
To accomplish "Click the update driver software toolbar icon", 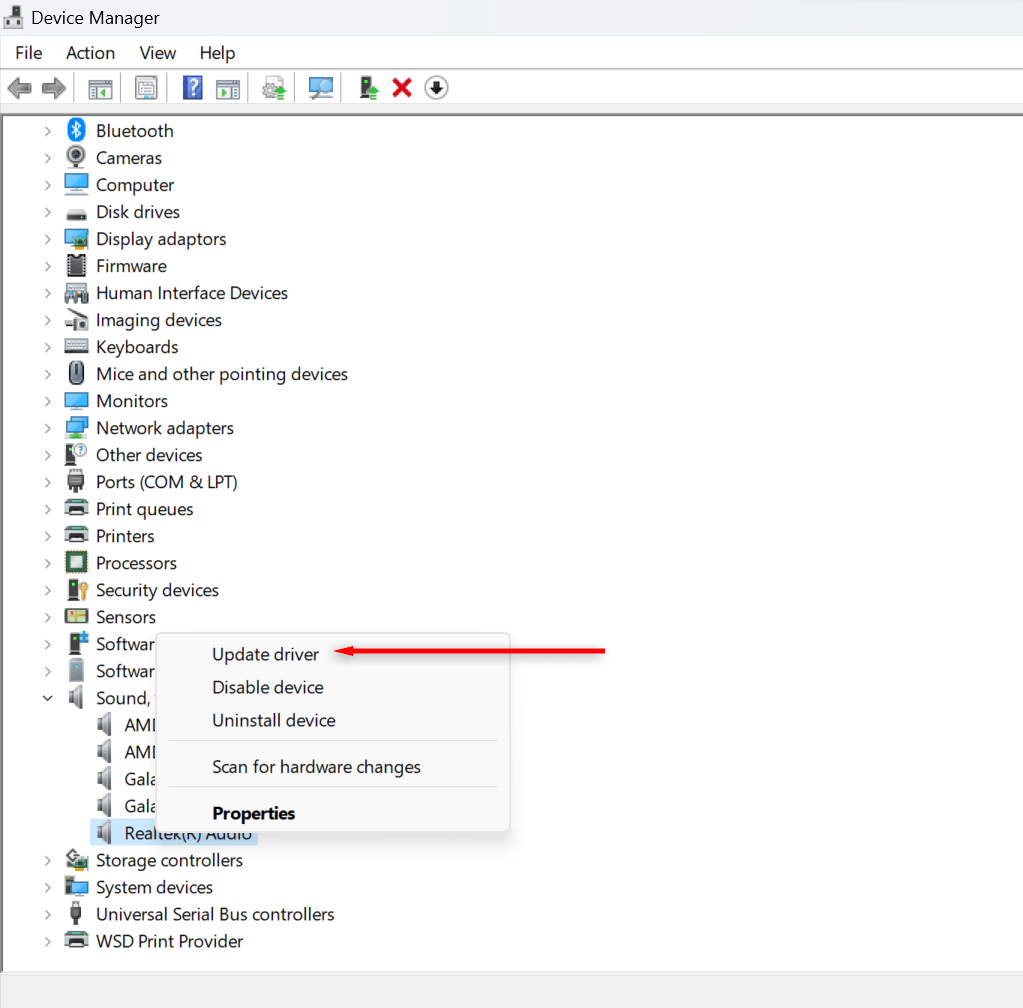I will [274, 88].
